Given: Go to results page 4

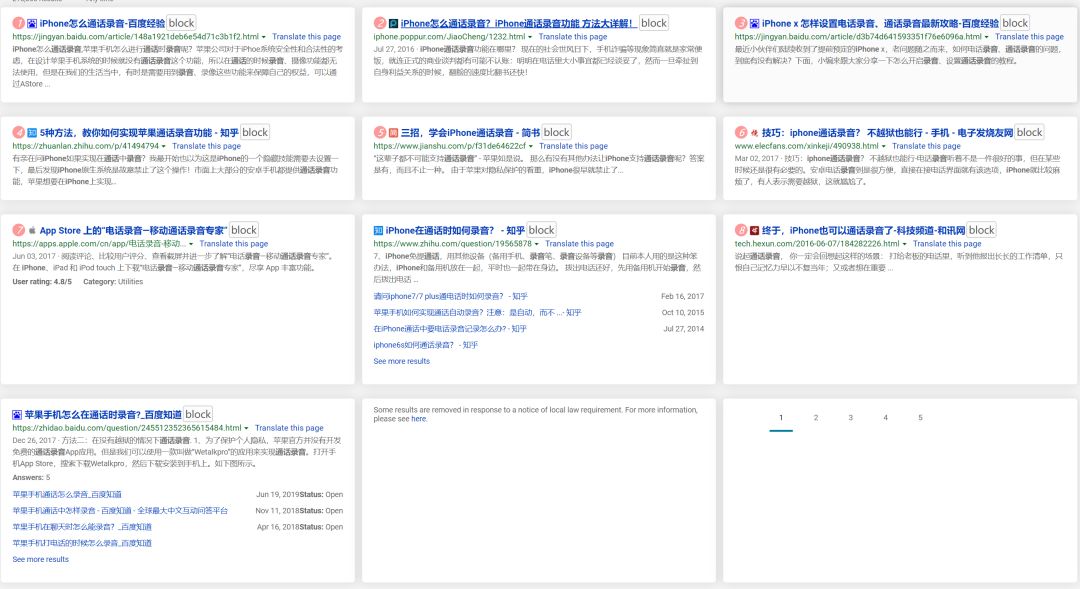Looking at the screenshot, I should [886, 417].
